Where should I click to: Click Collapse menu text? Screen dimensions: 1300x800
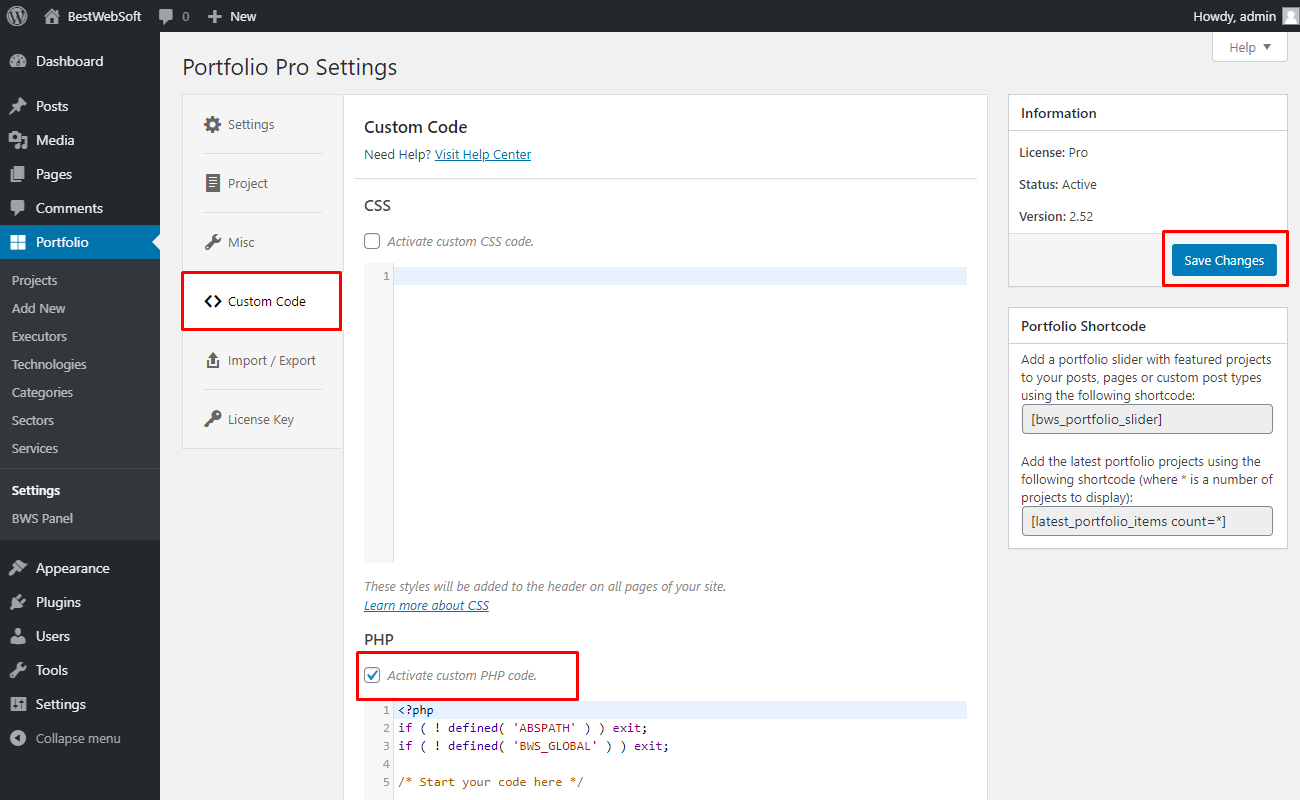[x=78, y=738]
